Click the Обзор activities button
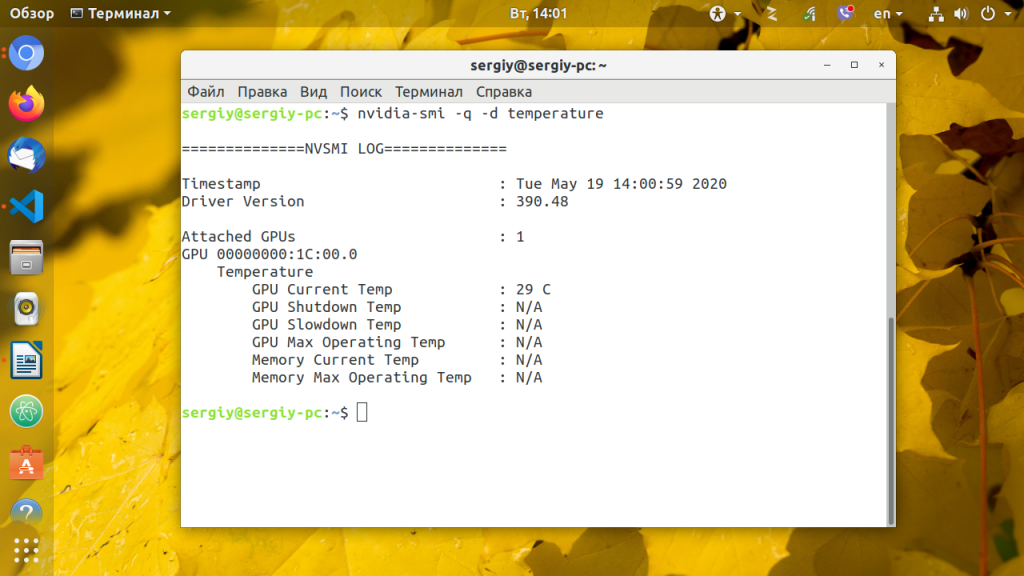The height and width of the screenshot is (576, 1024). coord(31,13)
